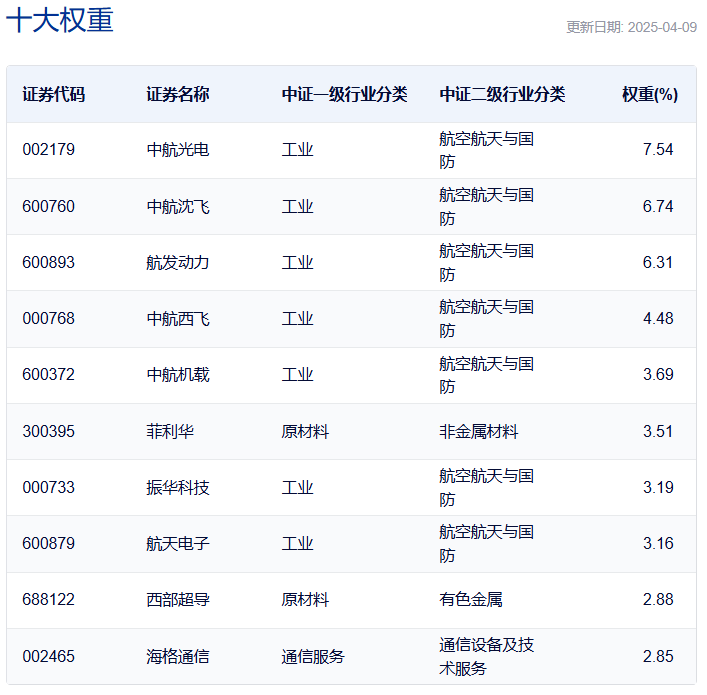Image resolution: width=707 pixels, height=695 pixels.
Task: Click the 中证一级行业分类 column header
Action: [344, 94]
